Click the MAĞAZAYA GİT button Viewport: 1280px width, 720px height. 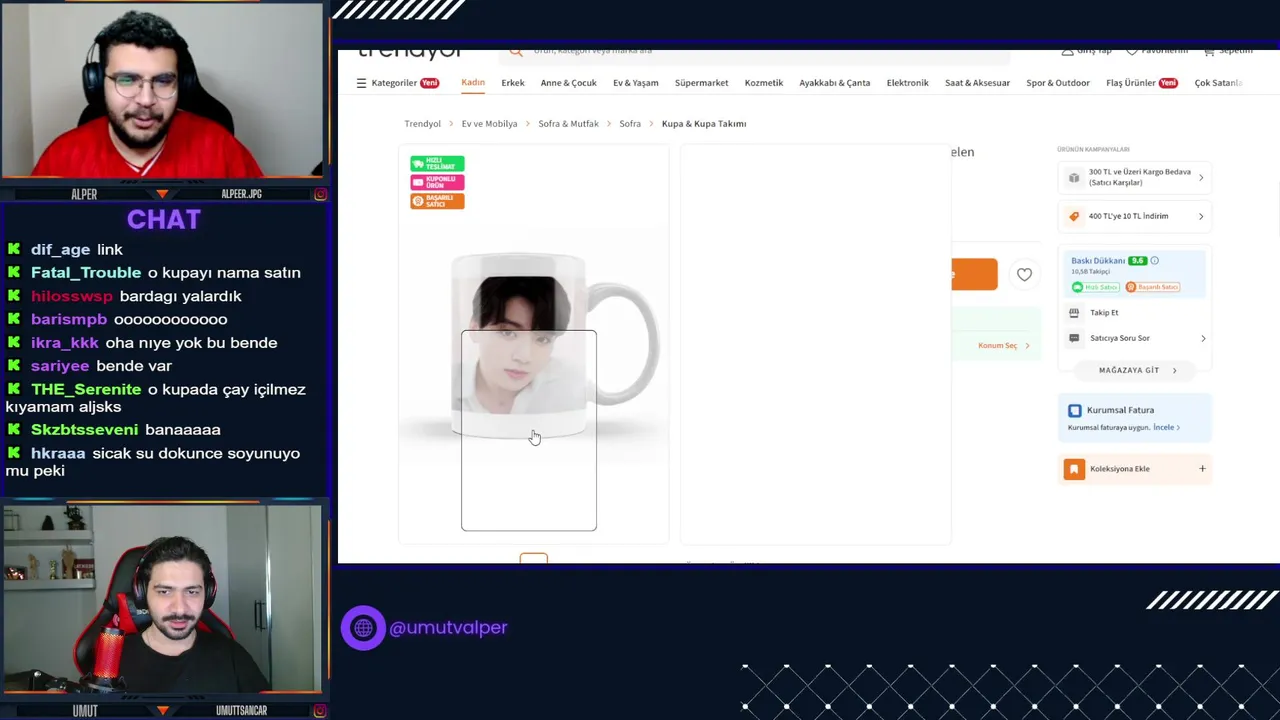[1135, 370]
